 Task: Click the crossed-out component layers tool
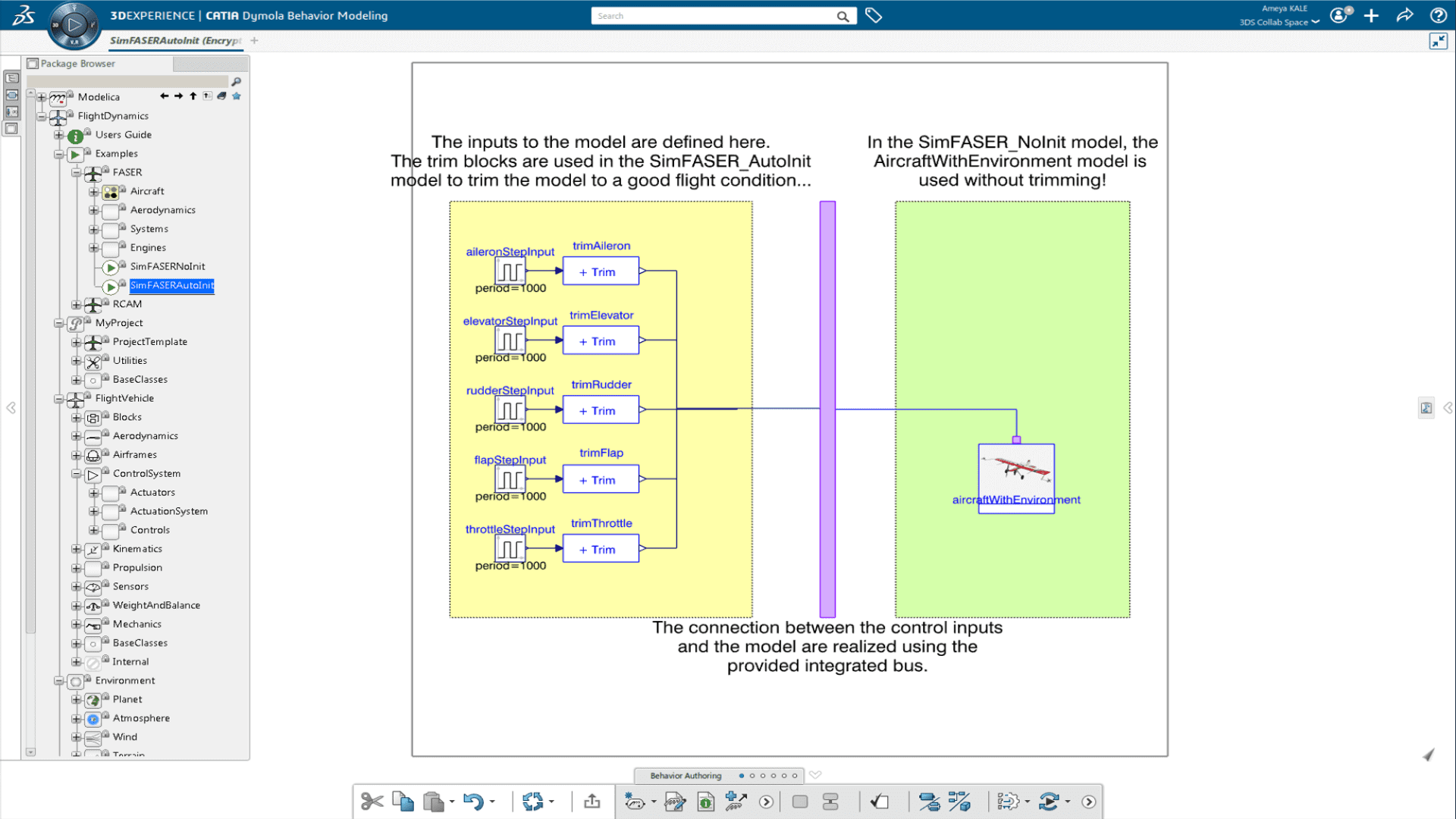[x=929, y=802]
